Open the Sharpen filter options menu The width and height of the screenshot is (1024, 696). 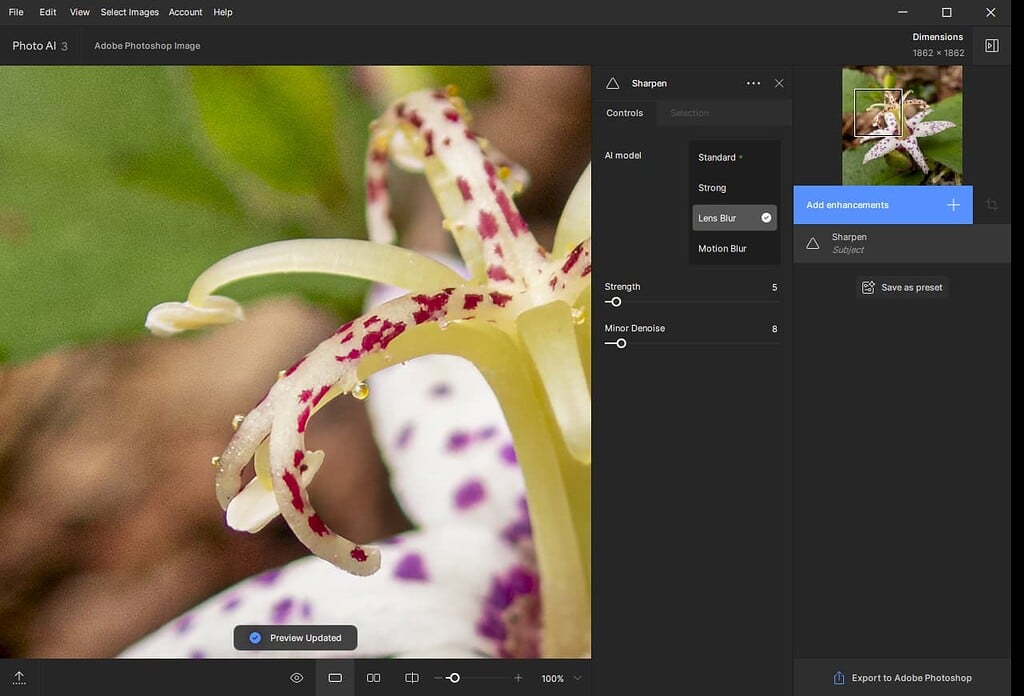pyautogui.click(x=754, y=83)
